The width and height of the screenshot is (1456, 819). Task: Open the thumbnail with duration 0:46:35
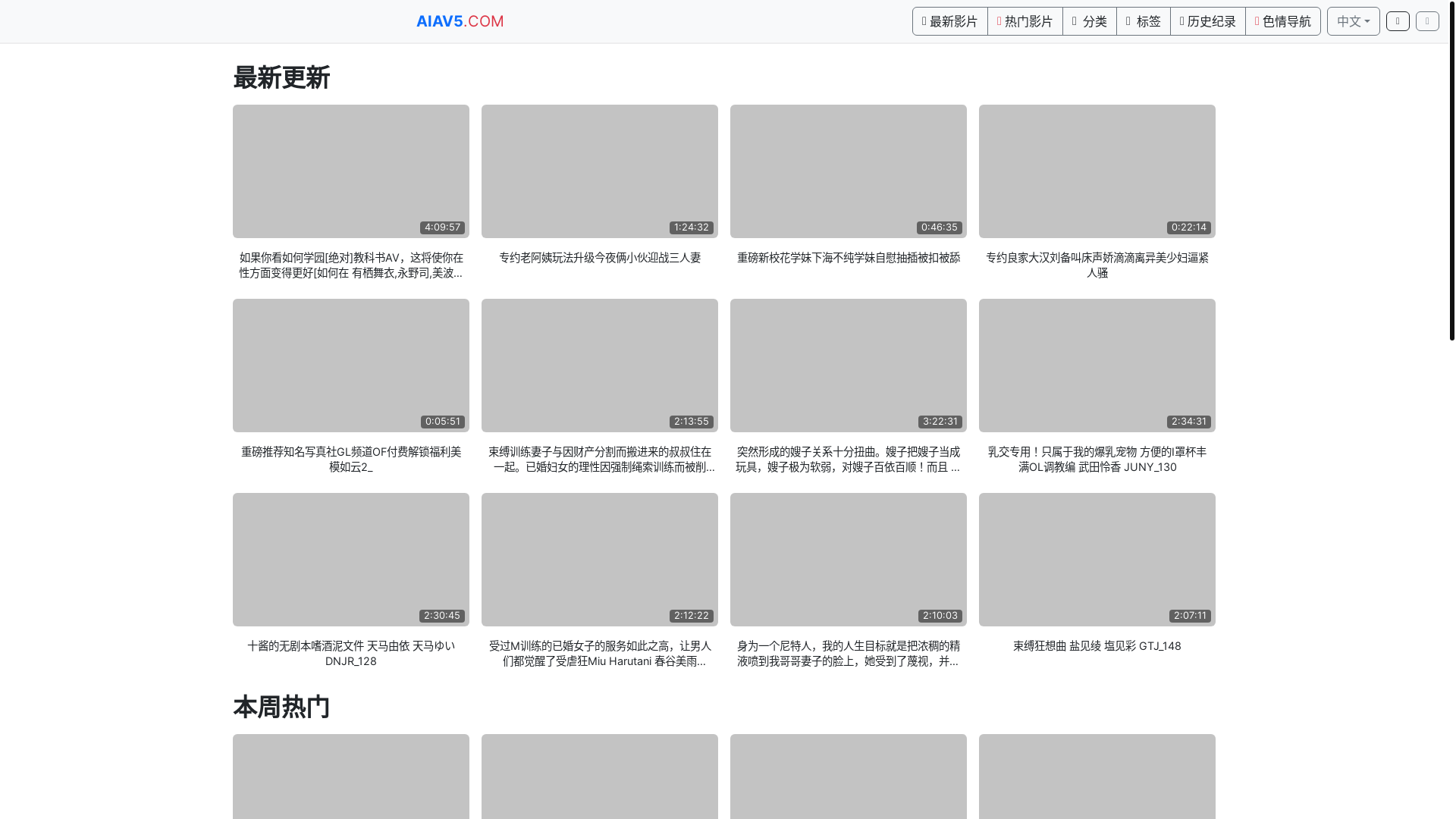(x=849, y=171)
